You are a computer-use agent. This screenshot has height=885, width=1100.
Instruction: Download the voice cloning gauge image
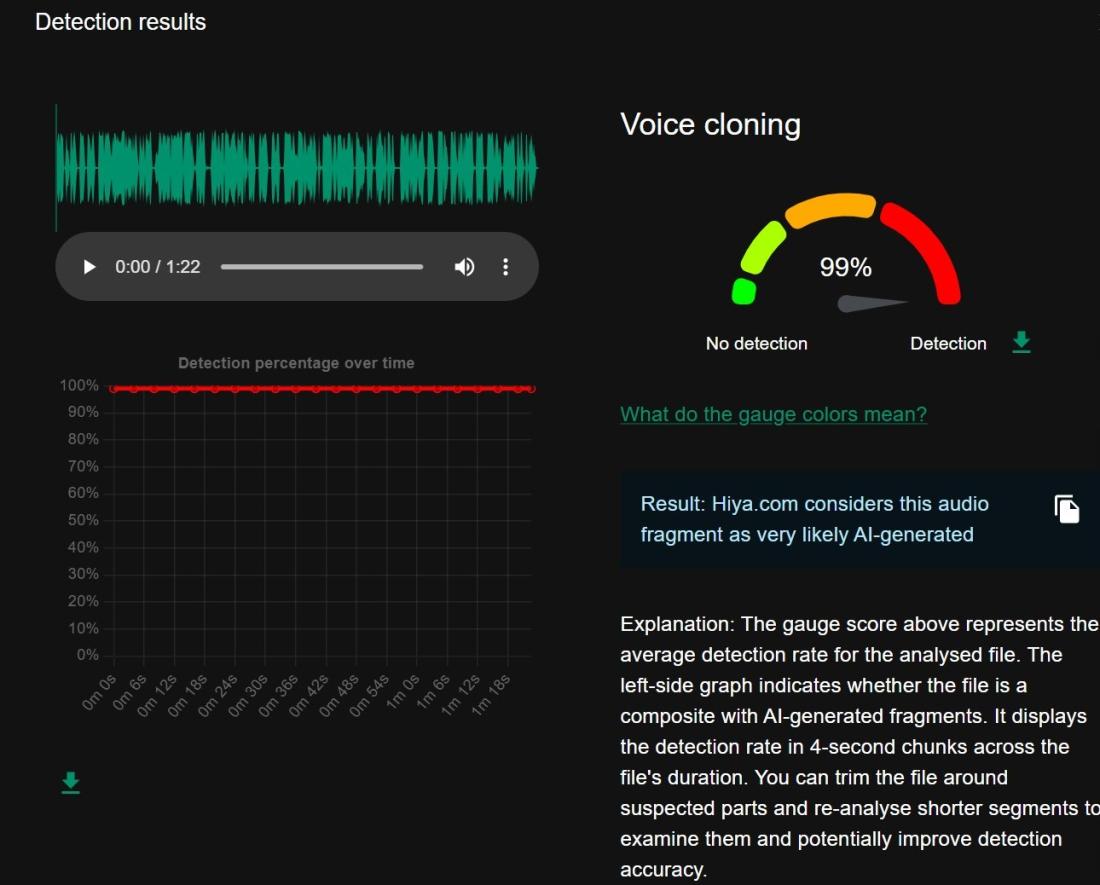(1021, 342)
